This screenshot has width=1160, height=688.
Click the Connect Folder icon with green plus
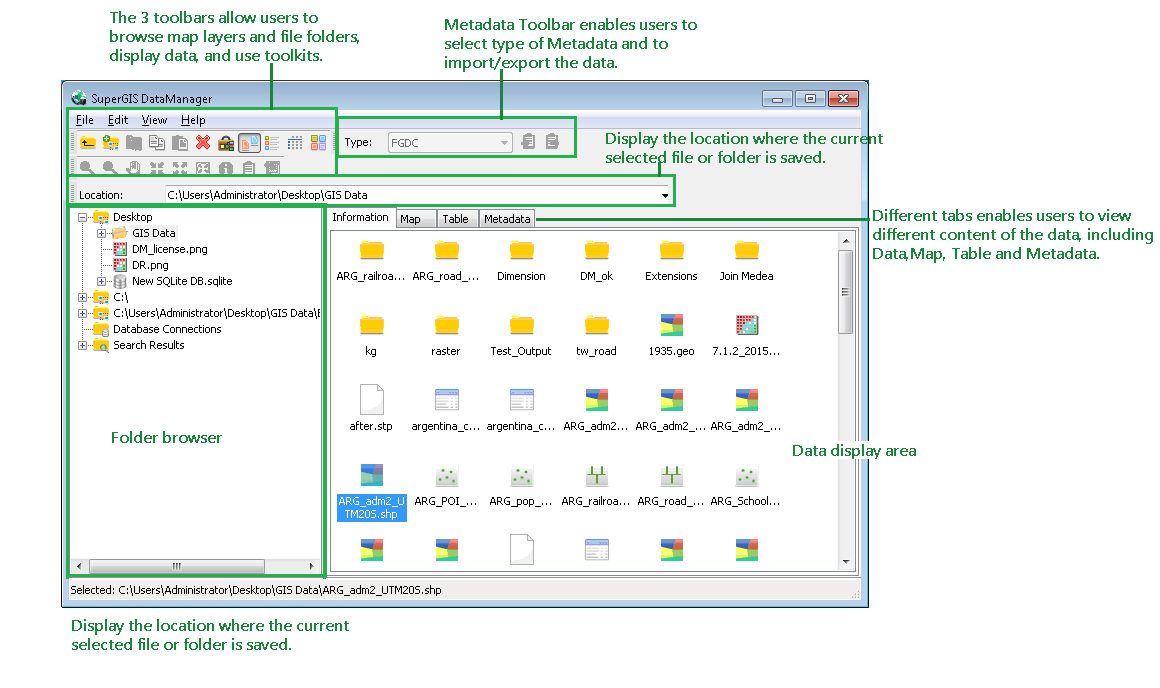pos(111,143)
